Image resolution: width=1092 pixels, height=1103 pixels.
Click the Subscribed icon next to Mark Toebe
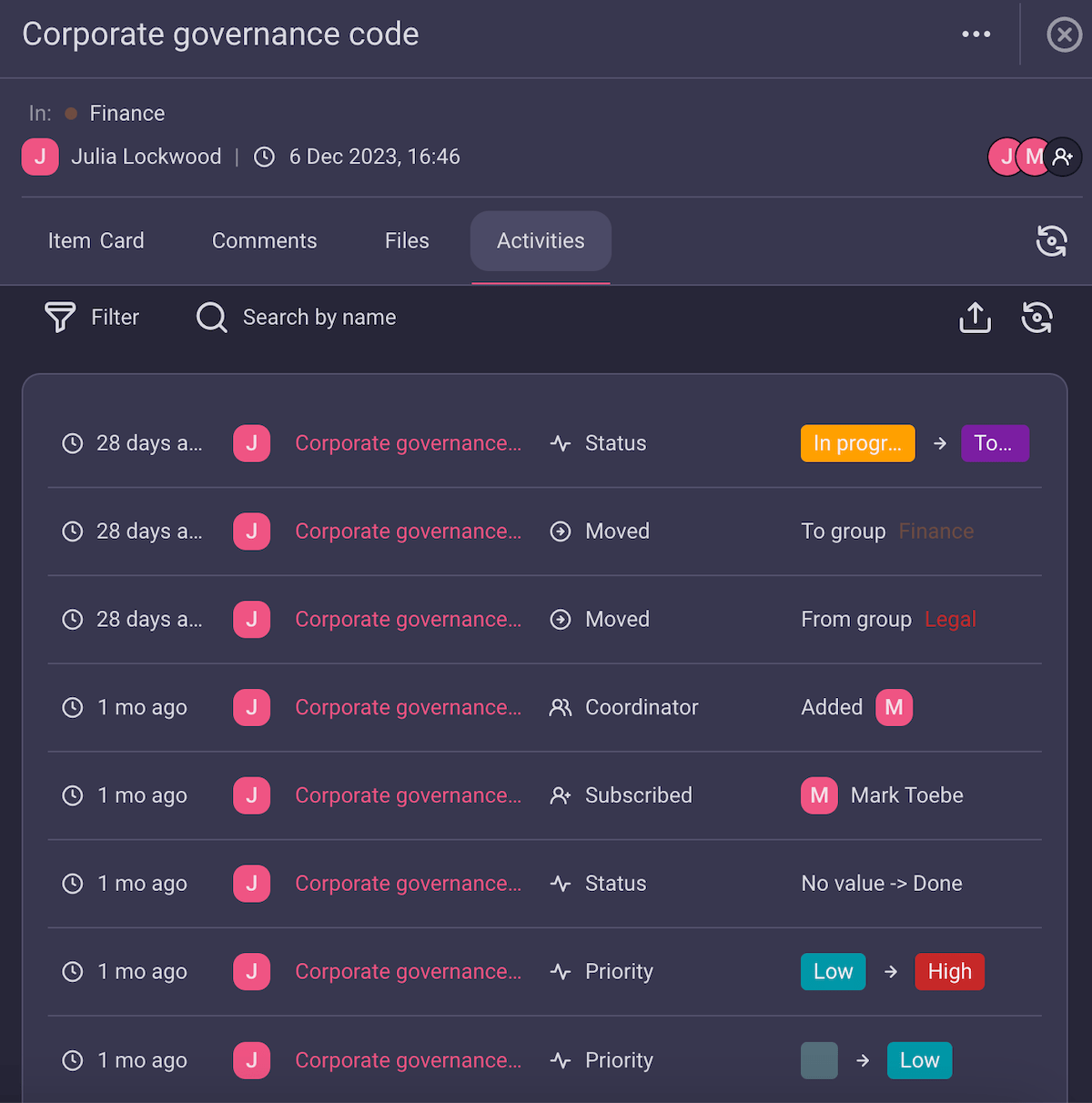pos(560,794)
